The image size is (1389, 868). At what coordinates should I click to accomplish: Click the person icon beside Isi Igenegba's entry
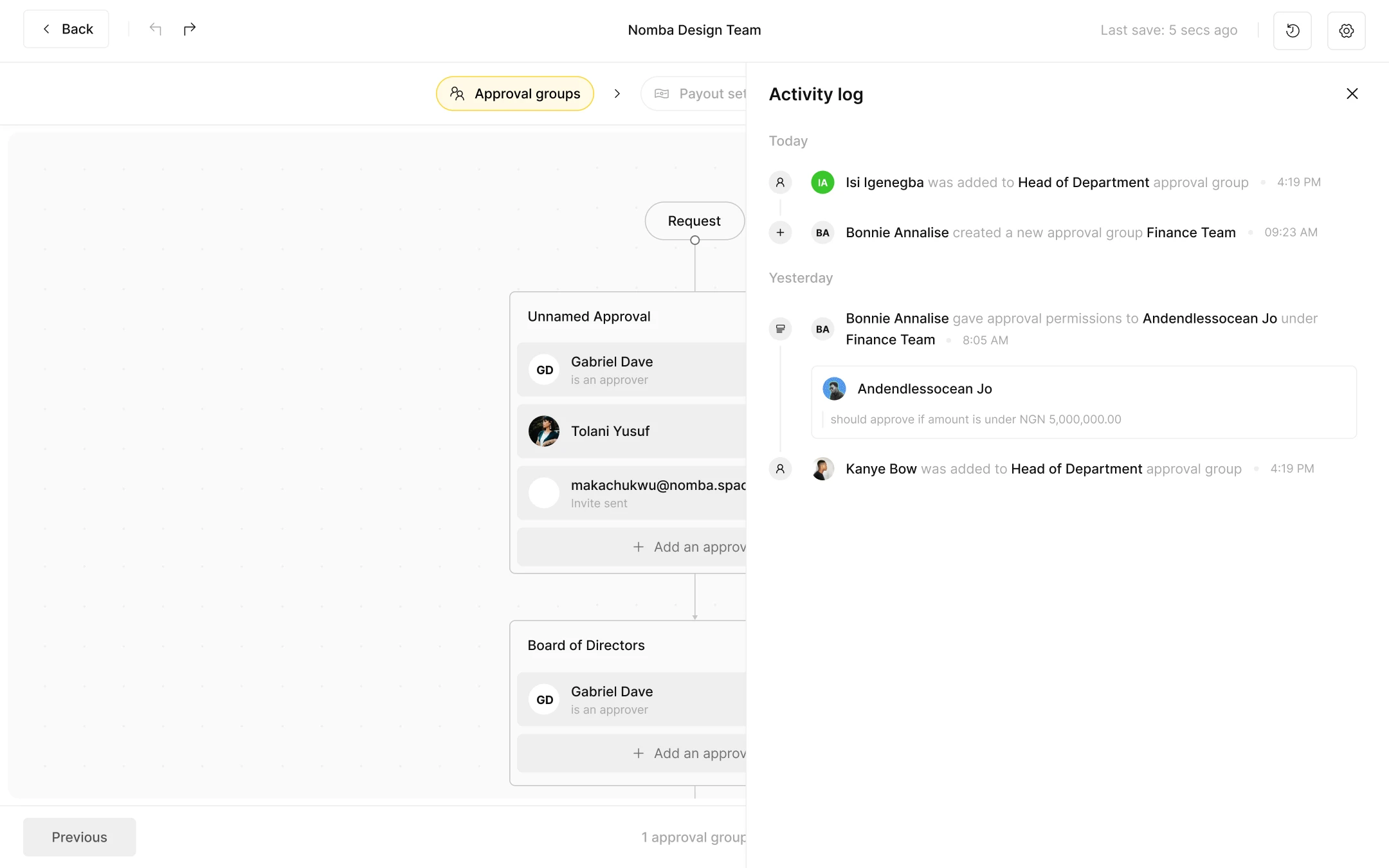pyautogui.click(x=780, y=182)
